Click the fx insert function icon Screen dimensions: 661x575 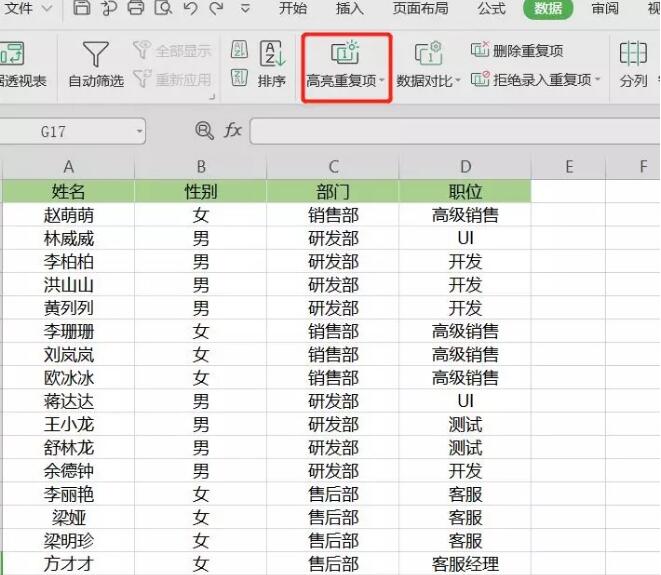(233, 130)
